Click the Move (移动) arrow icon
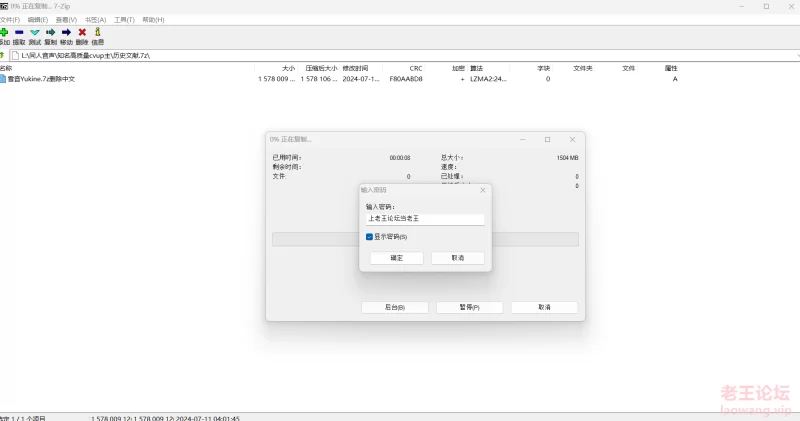Viewport: 800px width, 421px height. pyautogui.click(x=66, y=33)
